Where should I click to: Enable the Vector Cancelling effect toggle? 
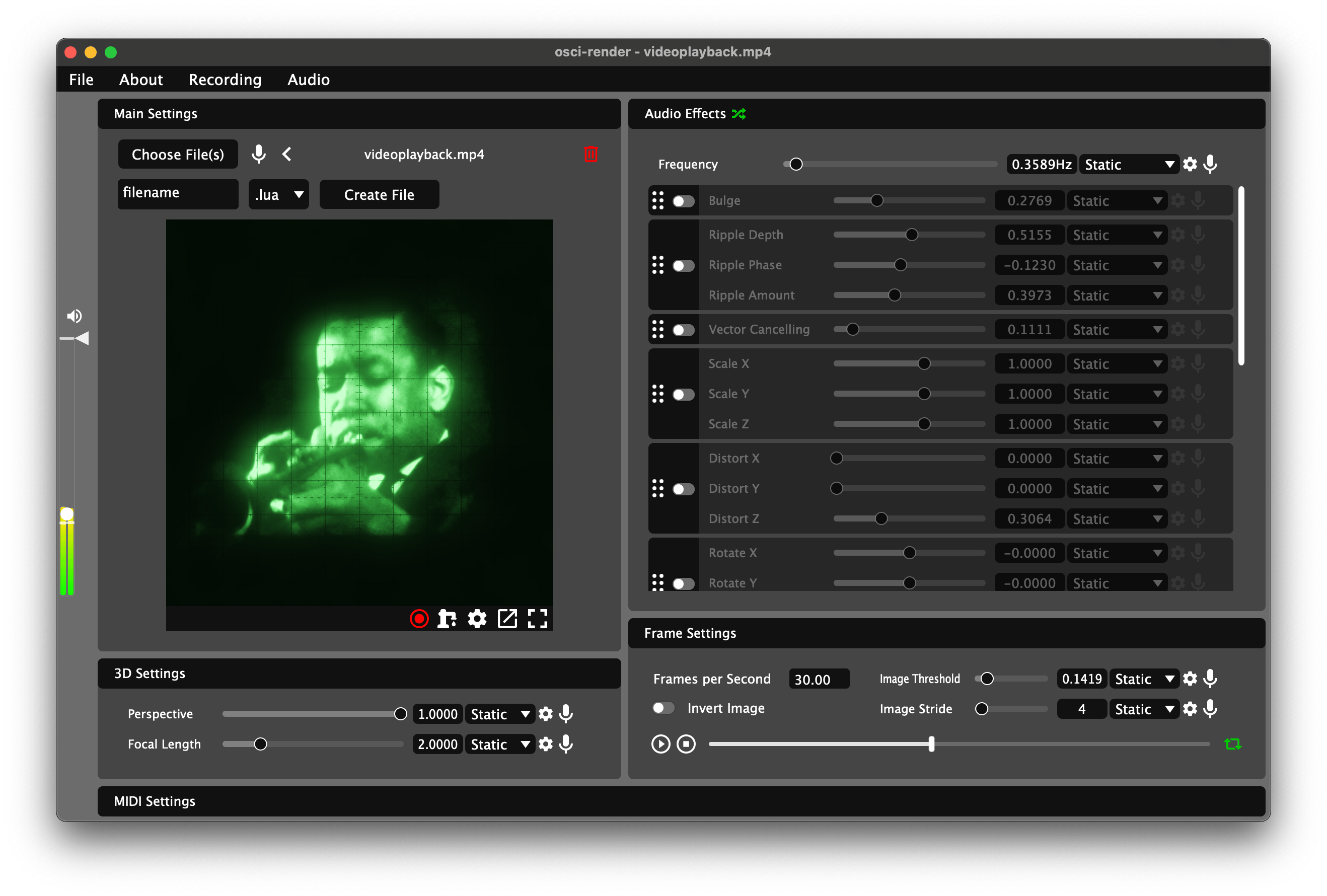pos(683,330)
